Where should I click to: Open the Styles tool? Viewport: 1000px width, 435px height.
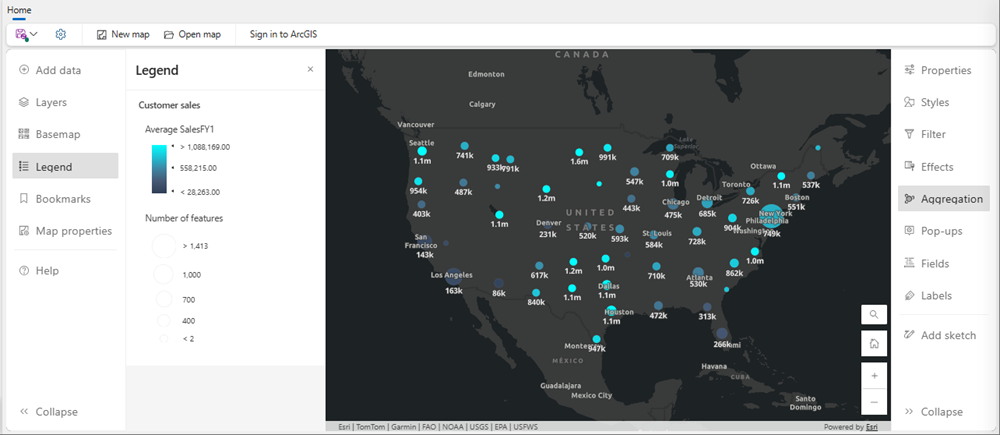(944, 102)
